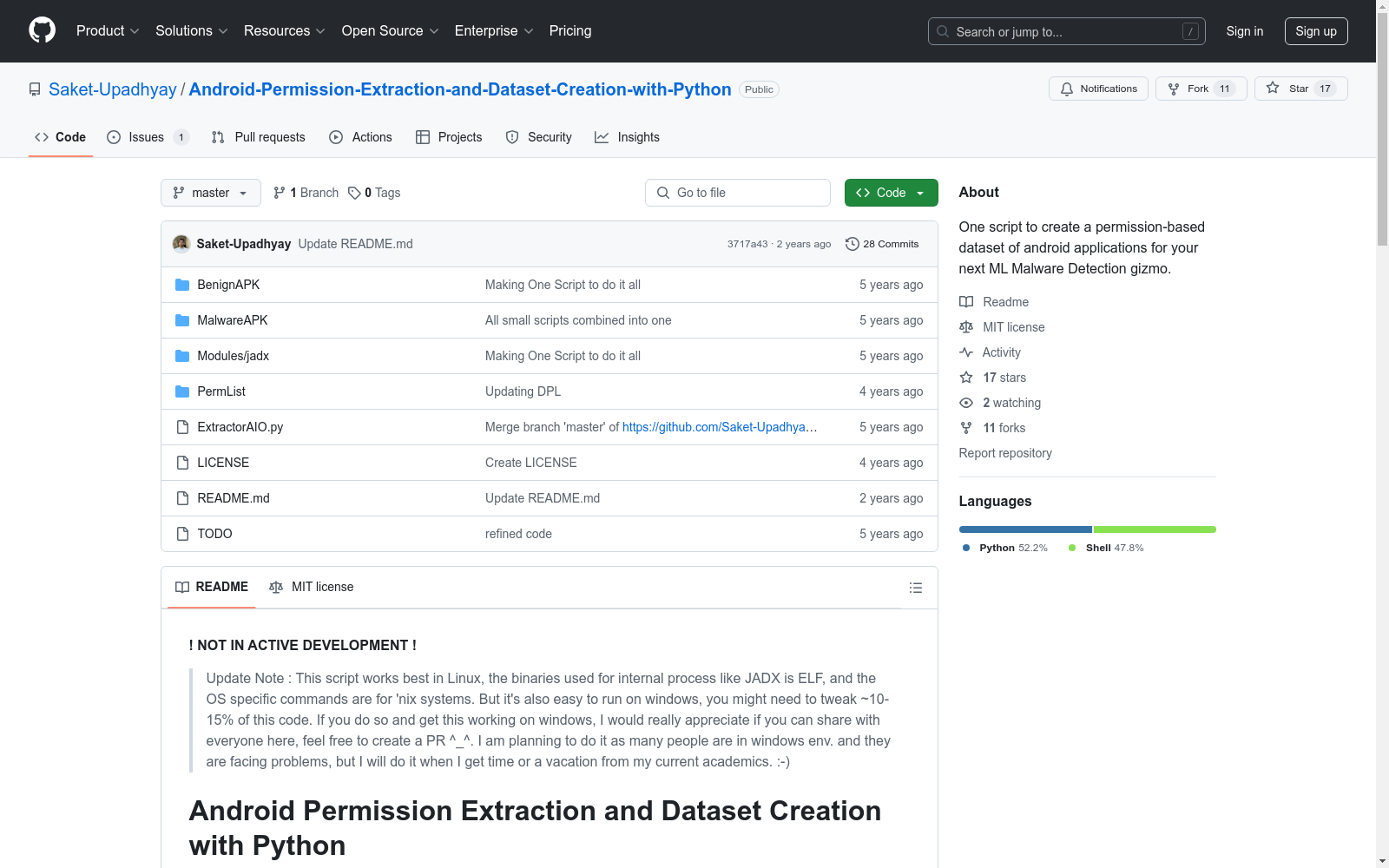Click the 1 Branch link
Viewport: 1389px width, 868px height.
(306, 193)
